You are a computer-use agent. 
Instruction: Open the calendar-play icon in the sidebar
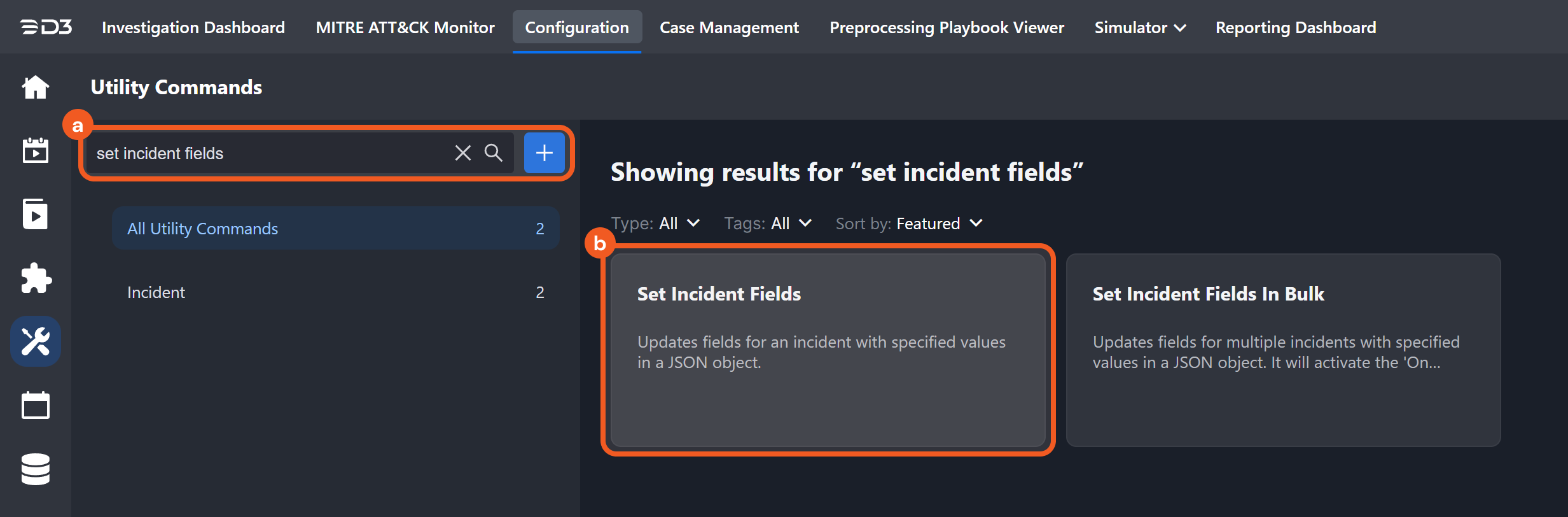click(36, 151)
